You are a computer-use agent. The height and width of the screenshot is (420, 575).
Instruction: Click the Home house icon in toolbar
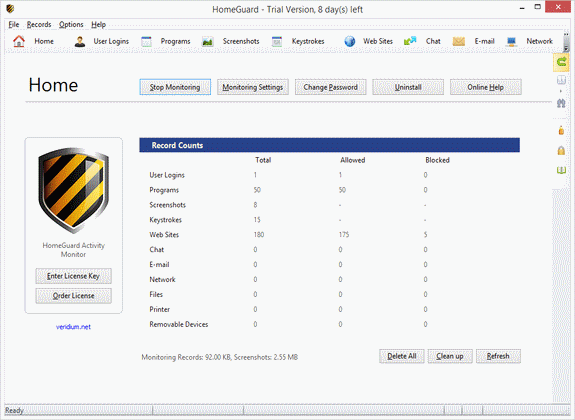(x=19, y=41)
